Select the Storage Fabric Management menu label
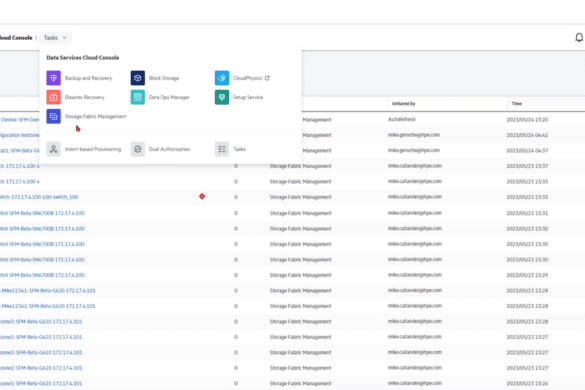The width and height of the screenshot is (585, 390). click(x=96, y=116)
